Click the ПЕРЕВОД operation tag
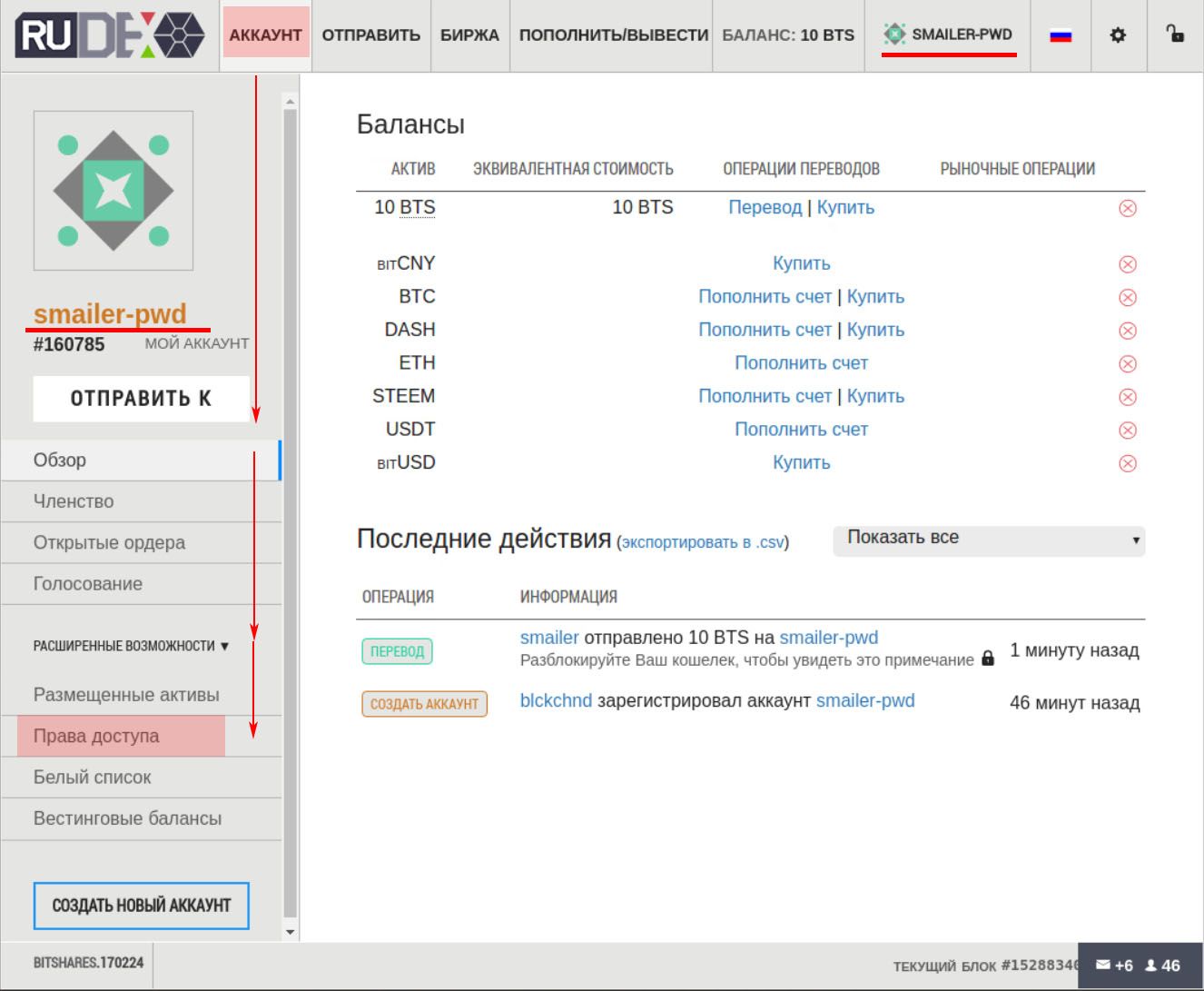 398,651
